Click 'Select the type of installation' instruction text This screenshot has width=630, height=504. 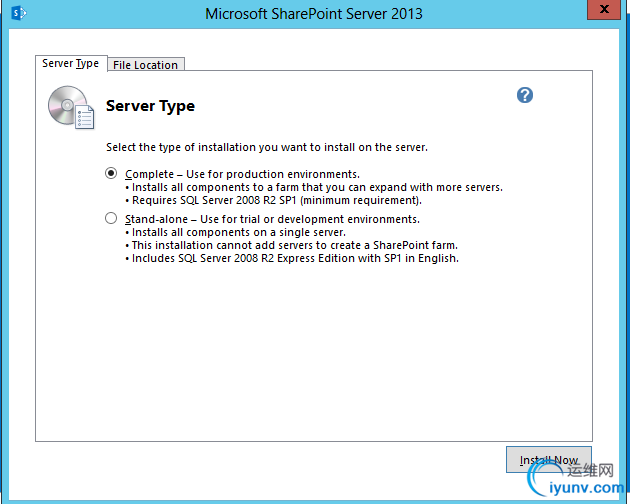click(267, 148)
